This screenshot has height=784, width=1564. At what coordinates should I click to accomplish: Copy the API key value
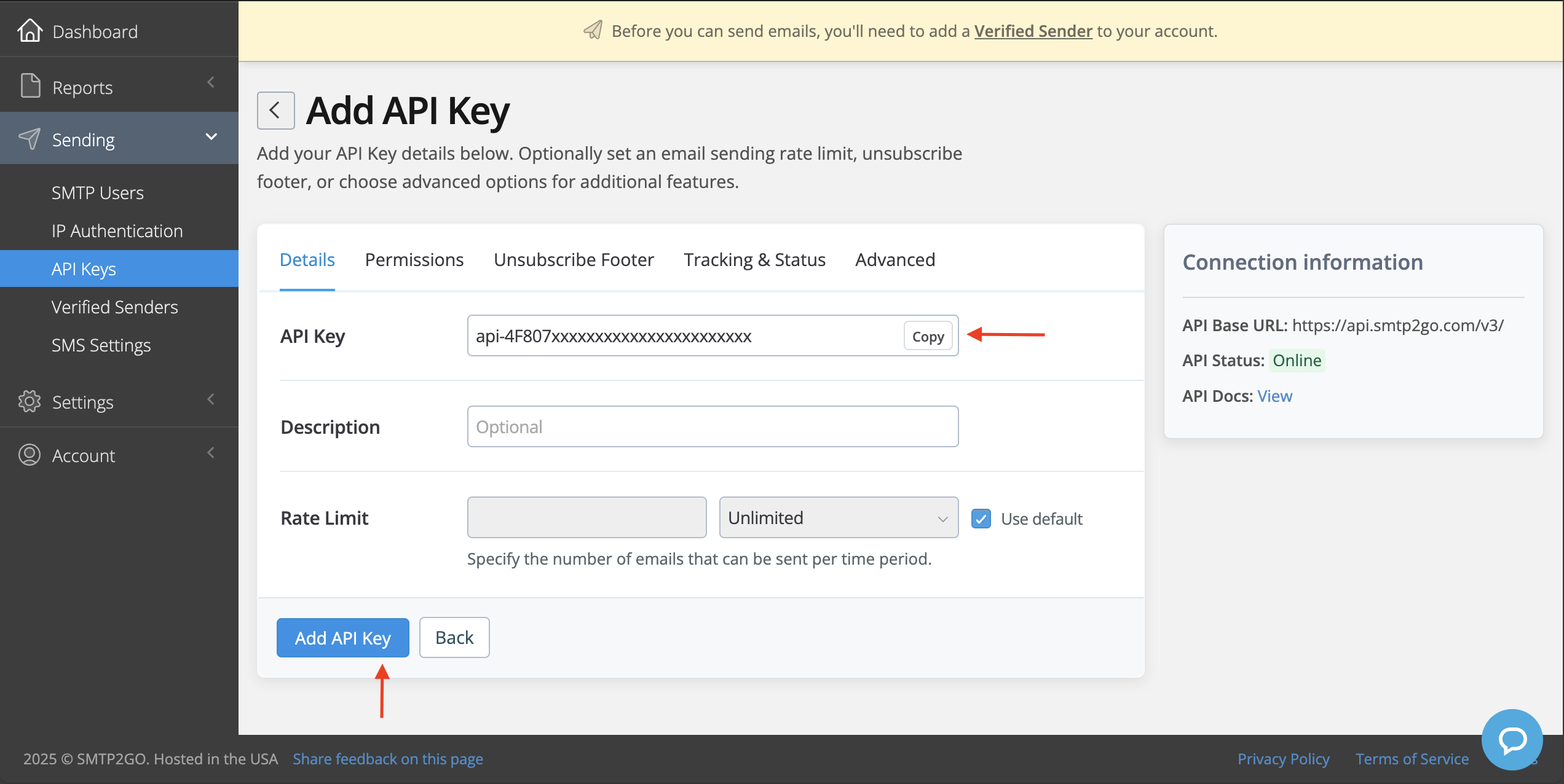point(927,336)
